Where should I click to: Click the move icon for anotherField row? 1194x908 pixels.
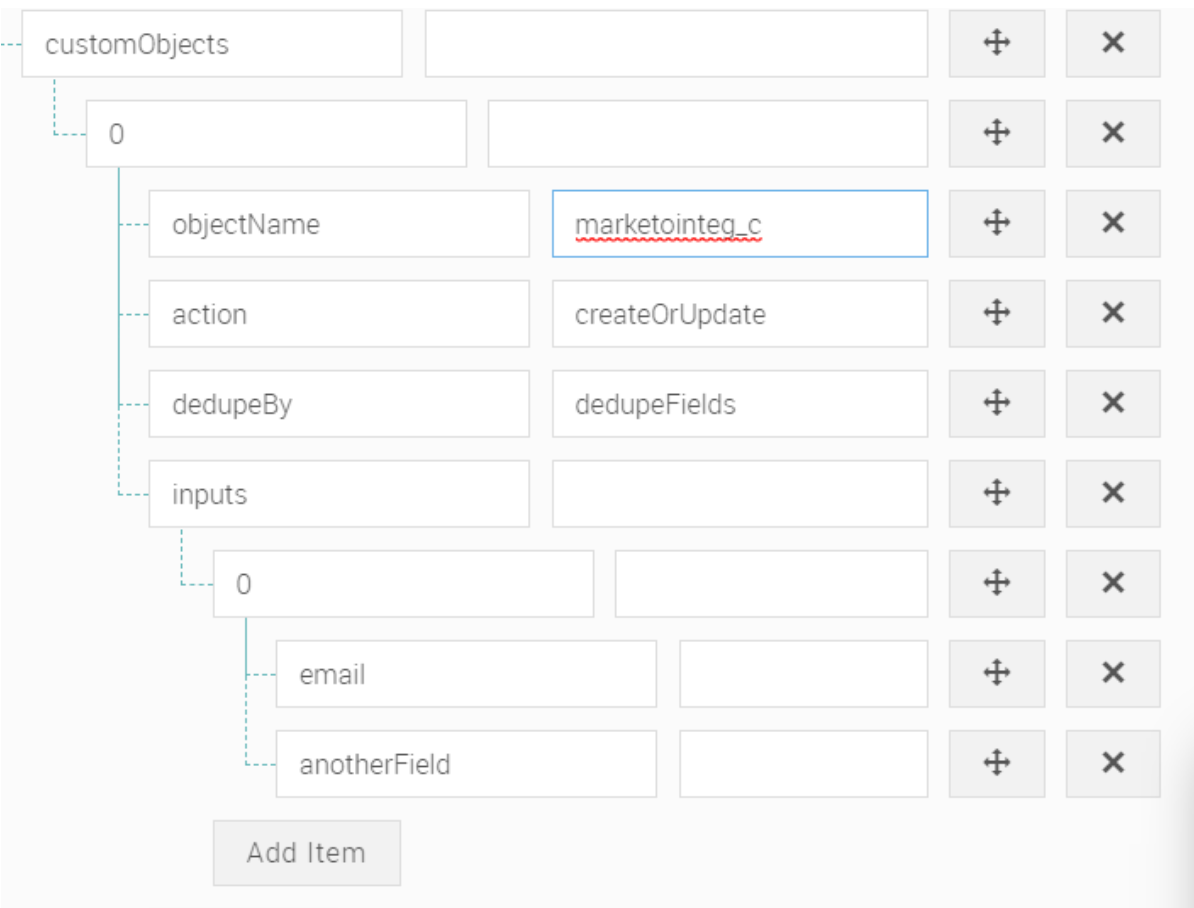click(x=996, y=764)
